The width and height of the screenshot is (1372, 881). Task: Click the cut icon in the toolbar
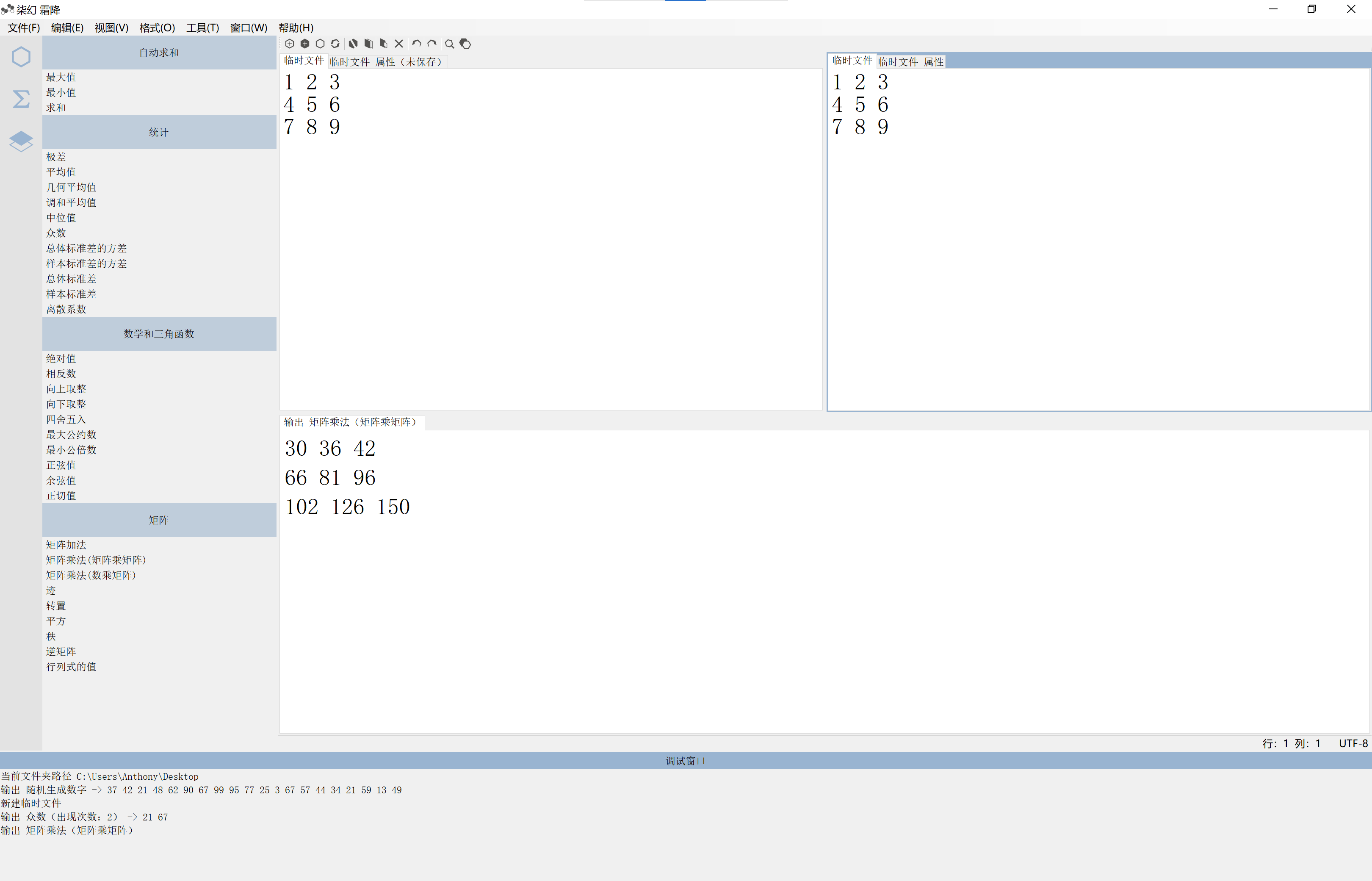[353, 44]
